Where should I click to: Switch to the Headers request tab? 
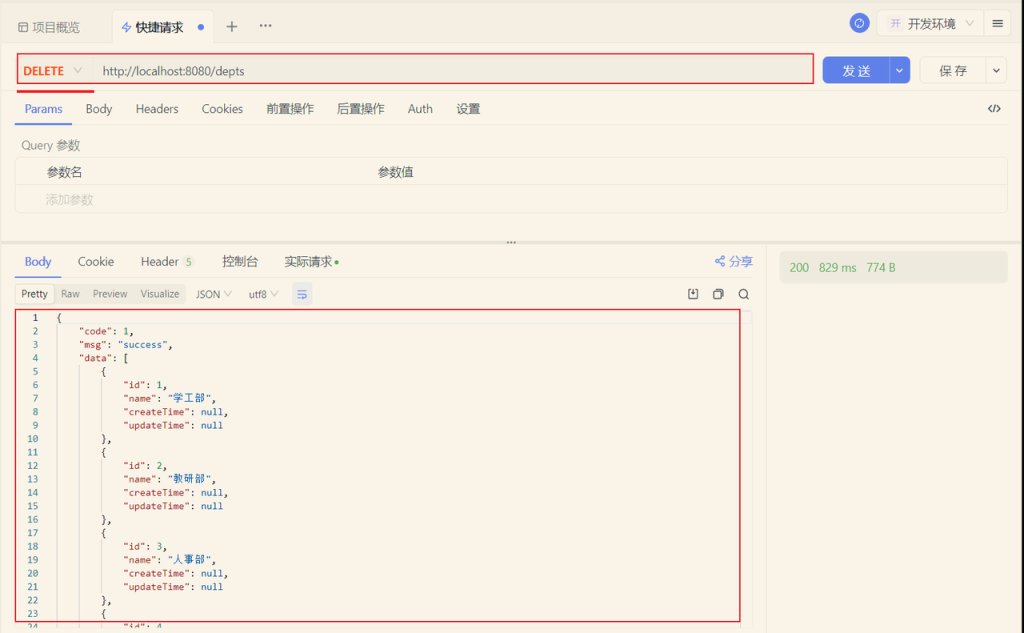tap(157, 109)
